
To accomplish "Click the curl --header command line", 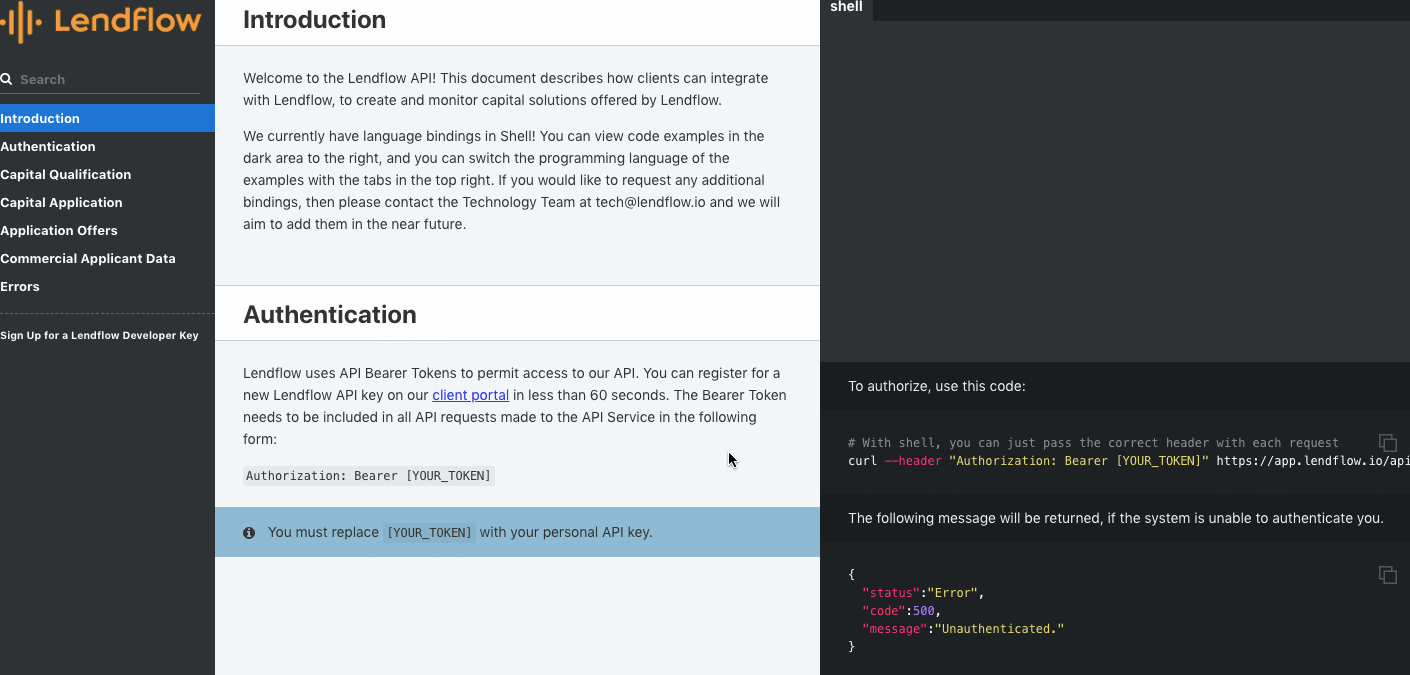I will [1129, 461].
